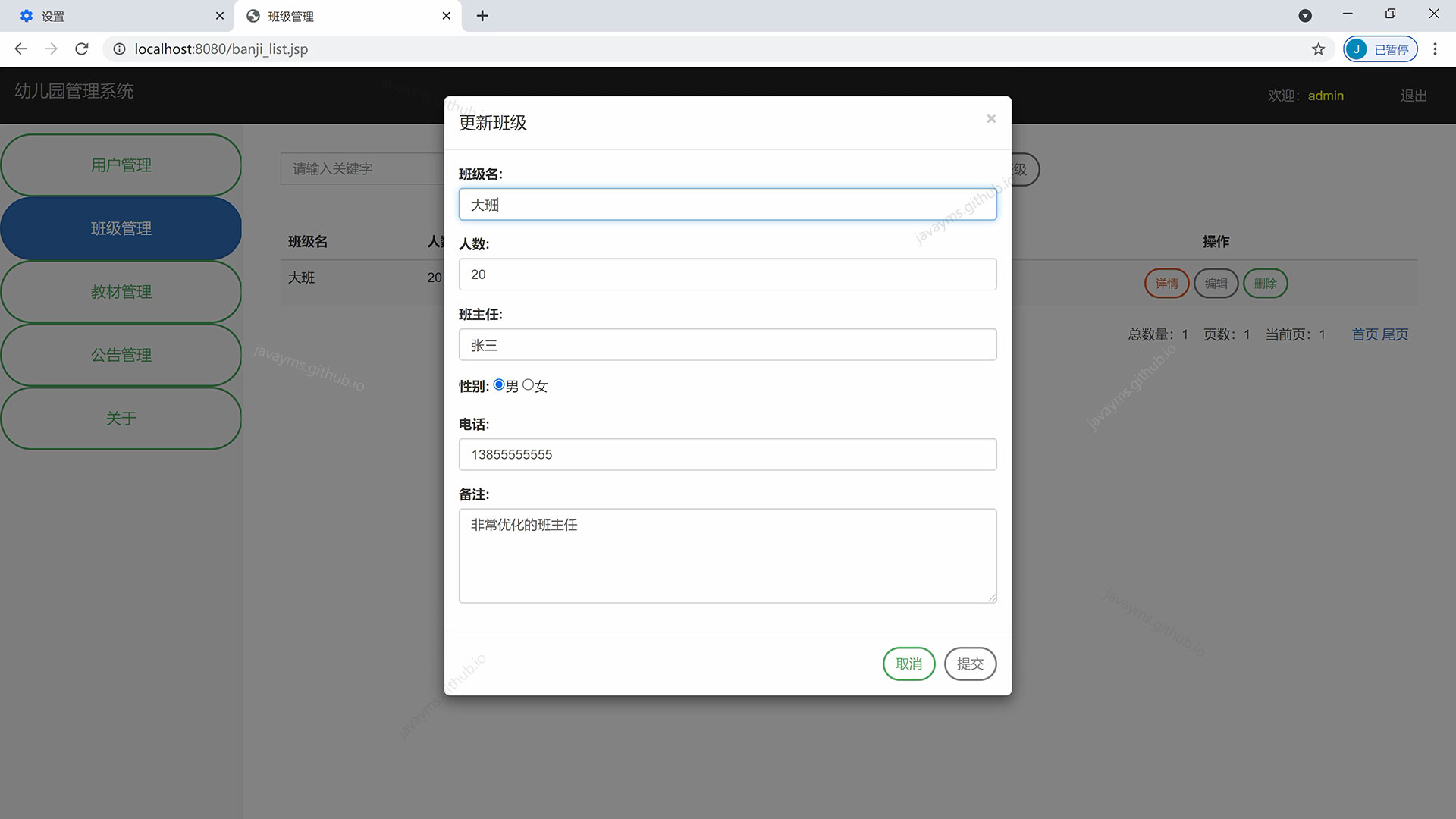Image resolution: width=1456 pixels, height=819 pixels.
Task: Close the 更新班级 dialog with X
Action: (x=990, y=118)
